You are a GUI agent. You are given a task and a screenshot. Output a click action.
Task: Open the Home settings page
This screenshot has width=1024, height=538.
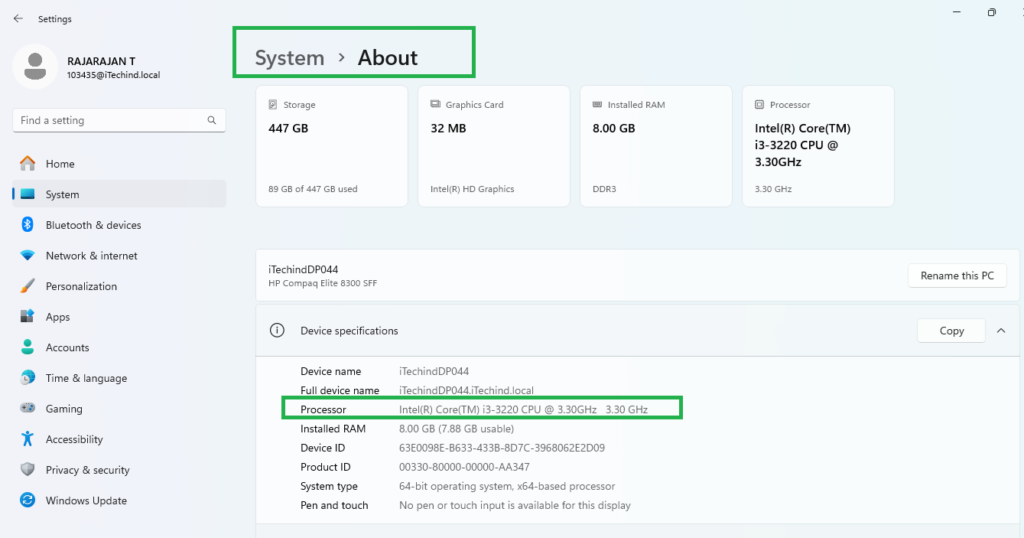[x=119, y=163]
